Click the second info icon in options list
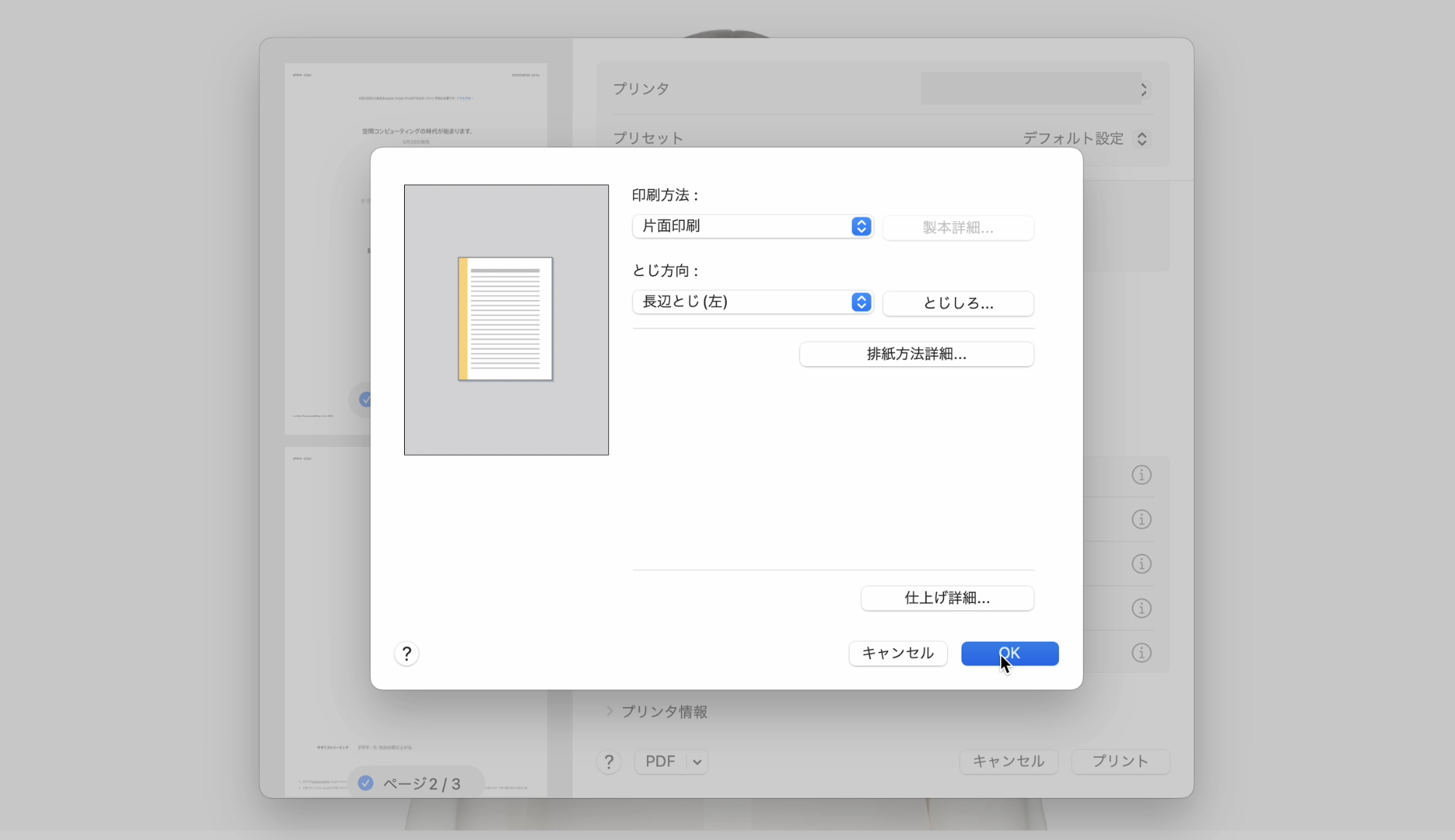 coord(1142,520)
